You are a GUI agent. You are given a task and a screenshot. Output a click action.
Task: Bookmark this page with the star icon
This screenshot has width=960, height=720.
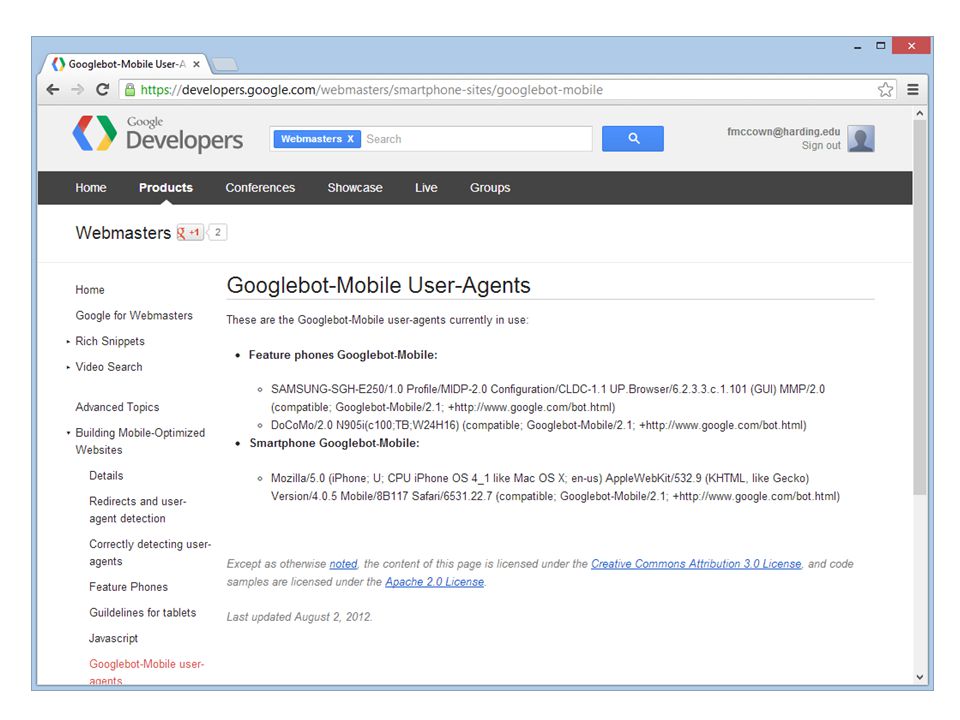tap(885, 90)
